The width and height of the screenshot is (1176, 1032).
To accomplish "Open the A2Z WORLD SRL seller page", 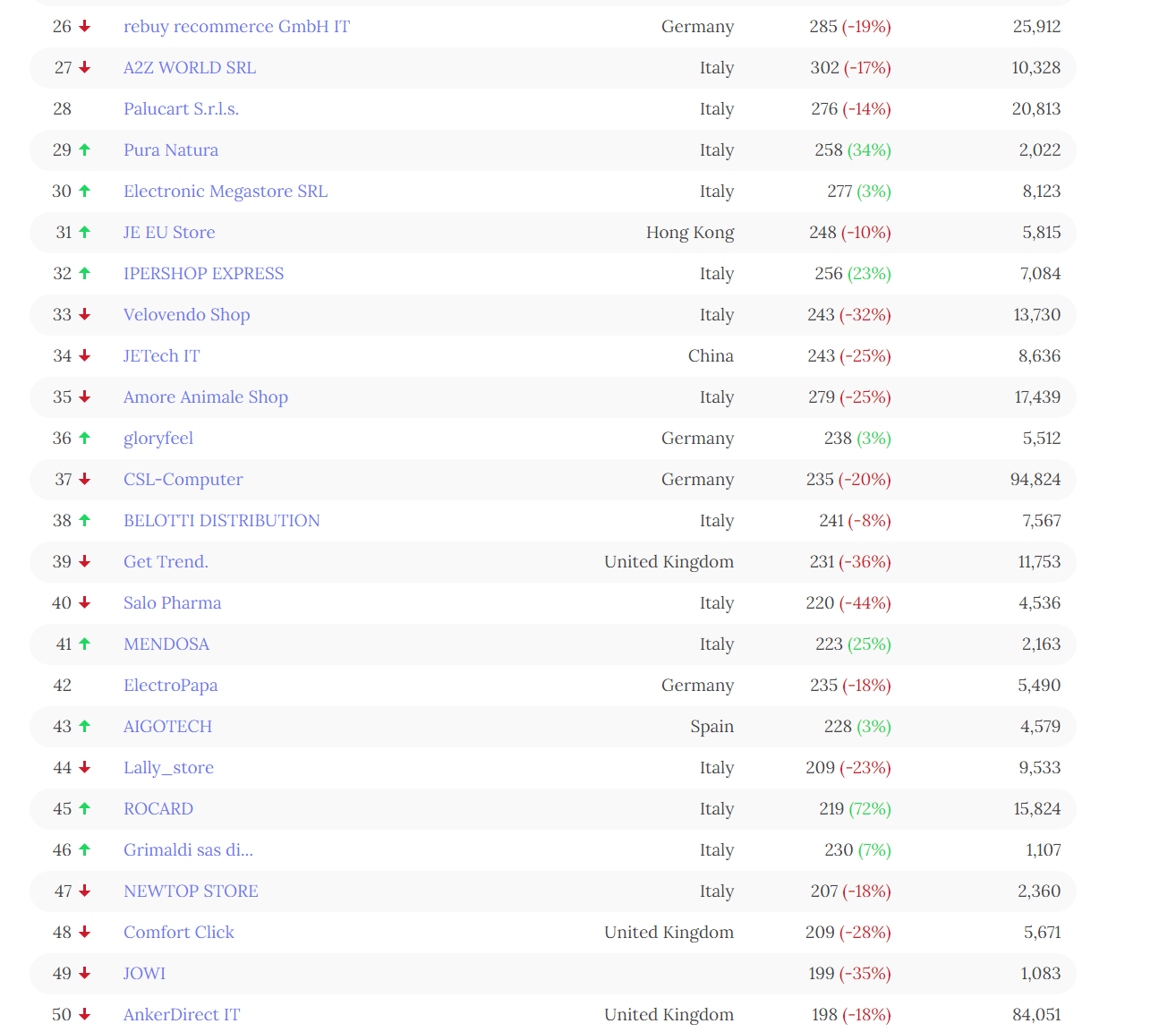I will pos(189,67).
